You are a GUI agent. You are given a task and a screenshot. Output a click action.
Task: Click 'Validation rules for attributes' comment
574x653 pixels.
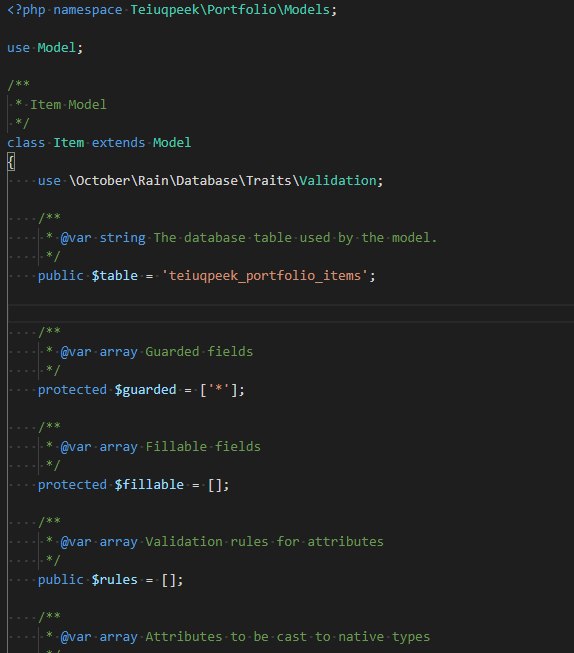coord(264,542)
